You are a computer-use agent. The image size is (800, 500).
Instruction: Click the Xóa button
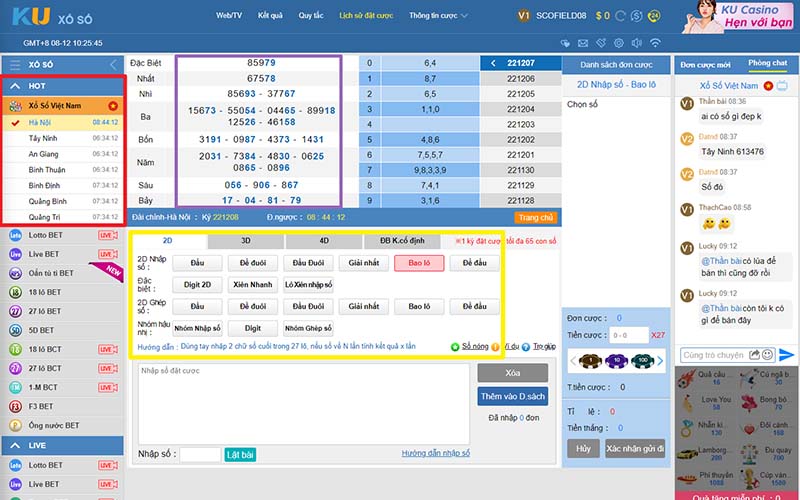pyautogui.click(x=513, y=373)
